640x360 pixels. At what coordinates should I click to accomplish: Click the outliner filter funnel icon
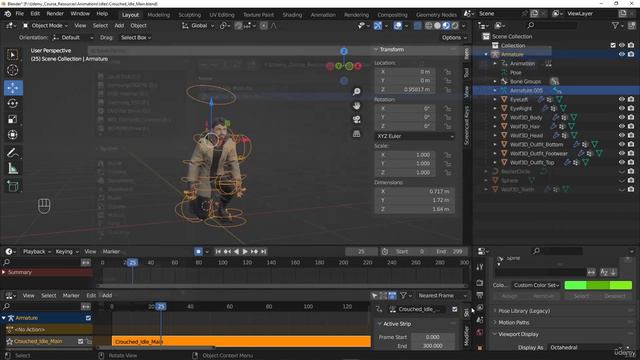(x=615, y=25)
